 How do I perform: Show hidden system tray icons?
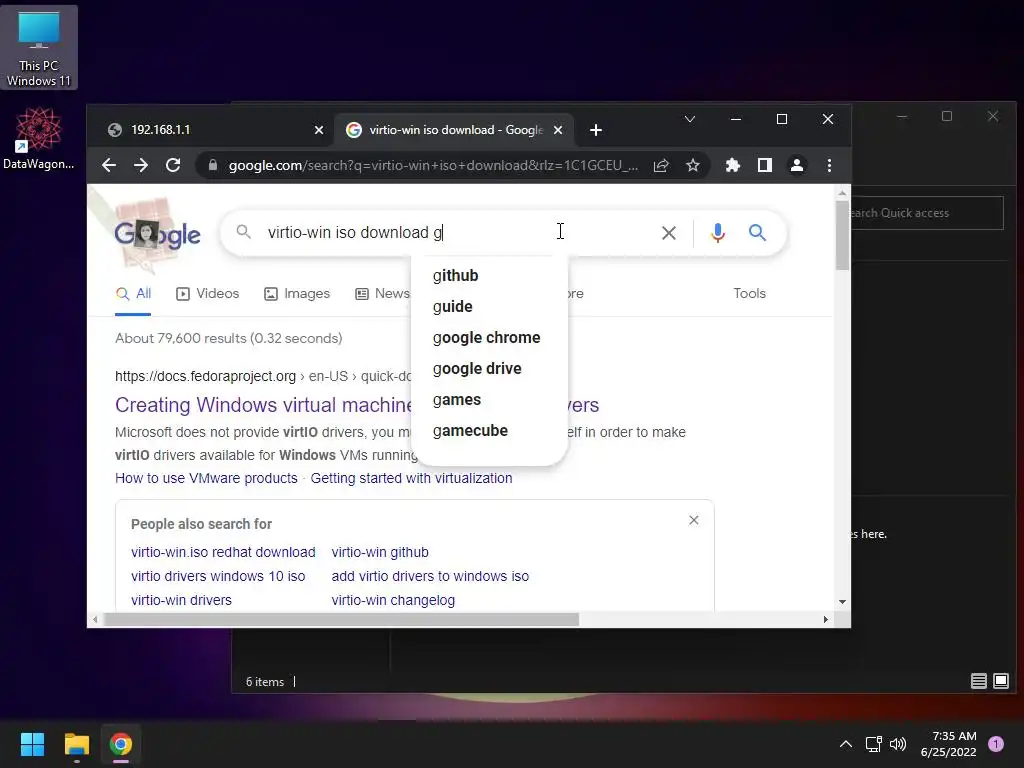click(846, 744)
